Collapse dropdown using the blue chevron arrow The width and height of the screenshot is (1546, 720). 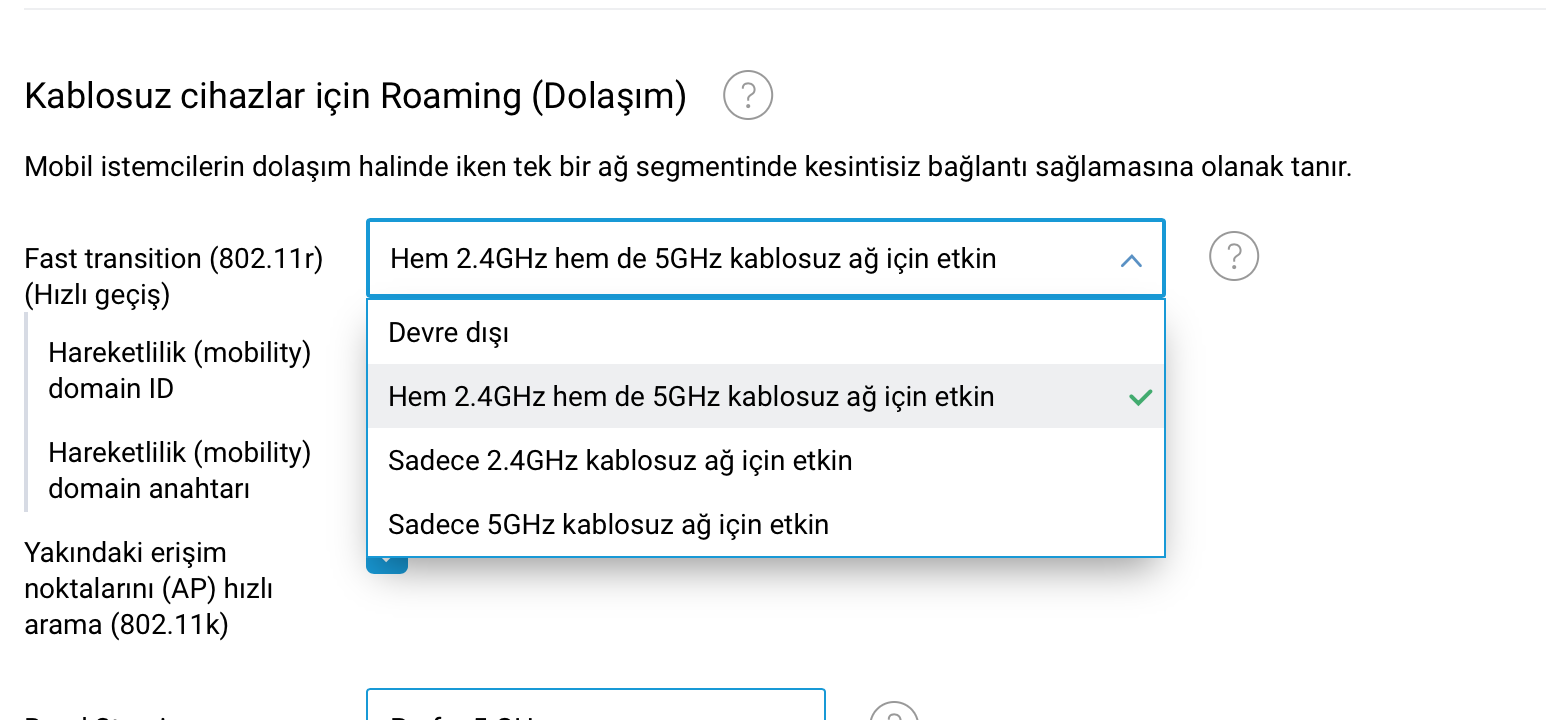tap(1131, 260)
